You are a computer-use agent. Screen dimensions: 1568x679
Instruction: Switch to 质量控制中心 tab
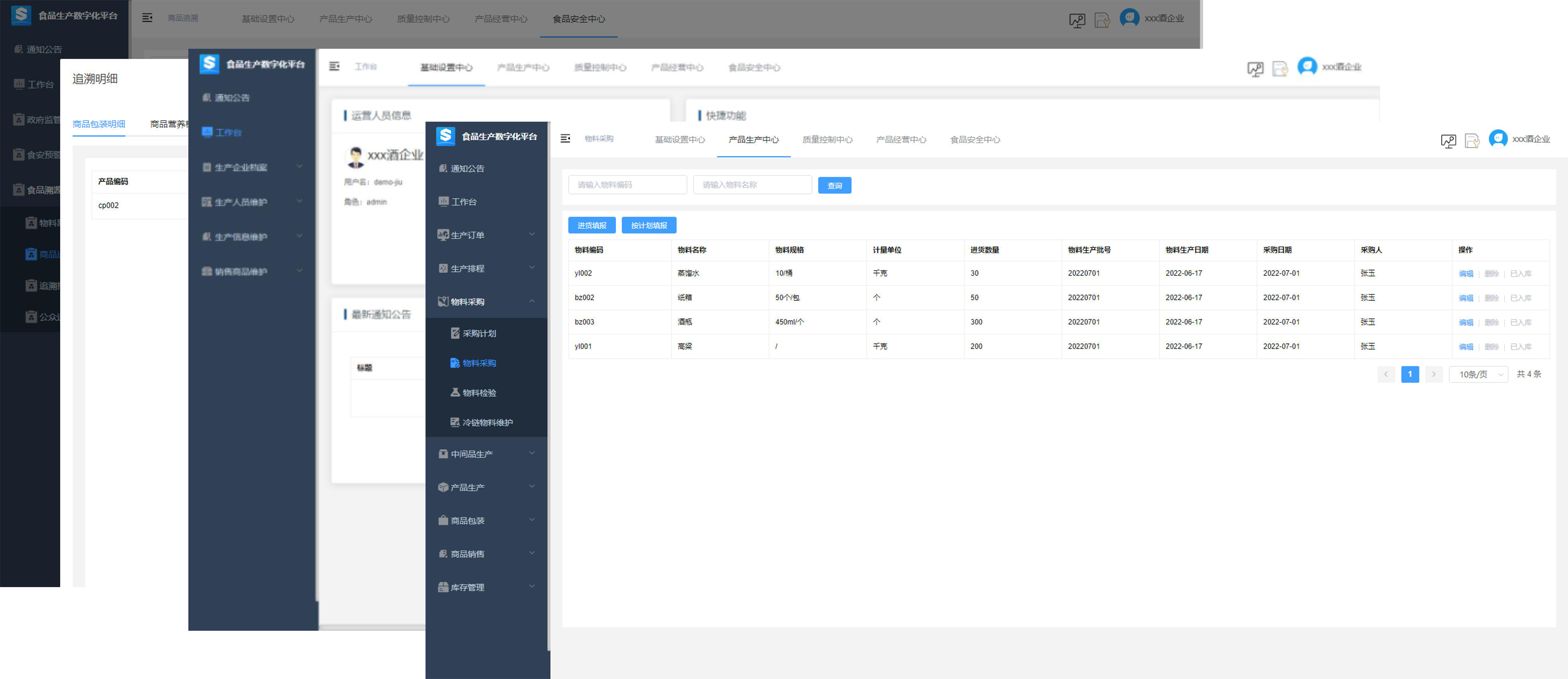827,140
